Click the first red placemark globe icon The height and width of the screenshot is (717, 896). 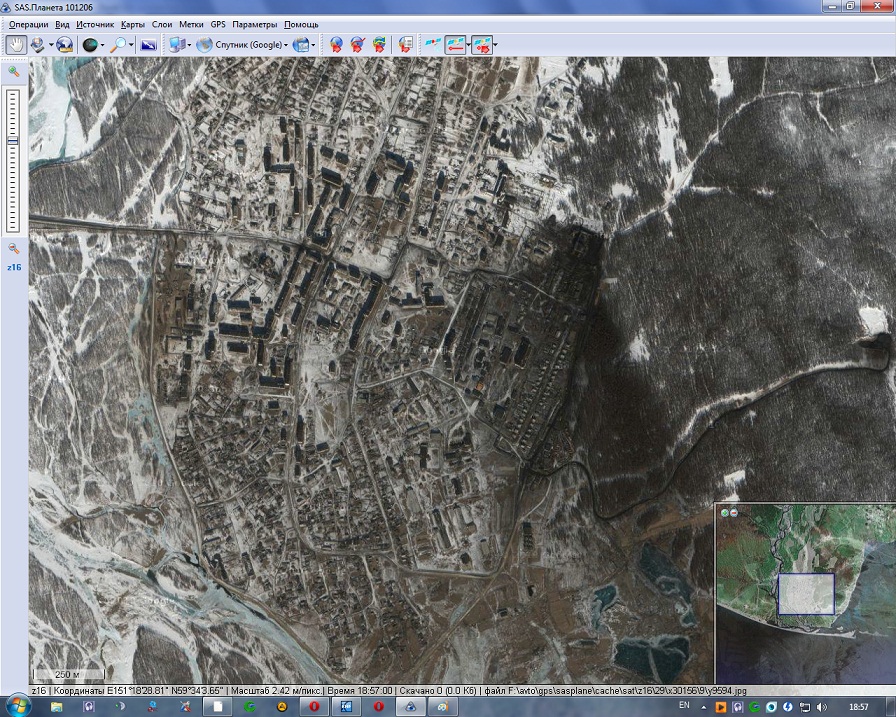tap(336, 44)
